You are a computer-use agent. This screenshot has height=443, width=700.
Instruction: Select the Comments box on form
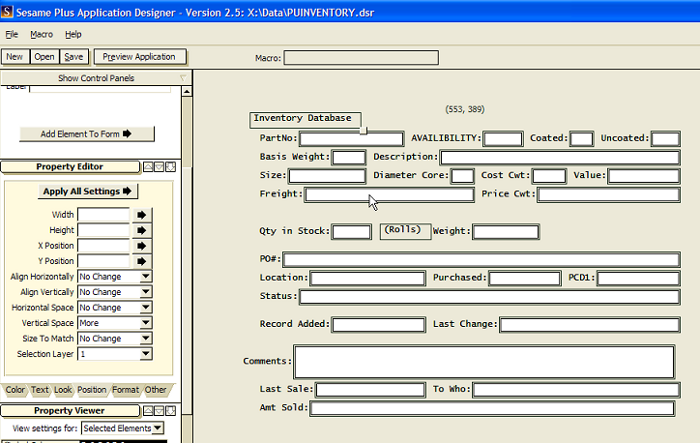click(x=484, y=362)
